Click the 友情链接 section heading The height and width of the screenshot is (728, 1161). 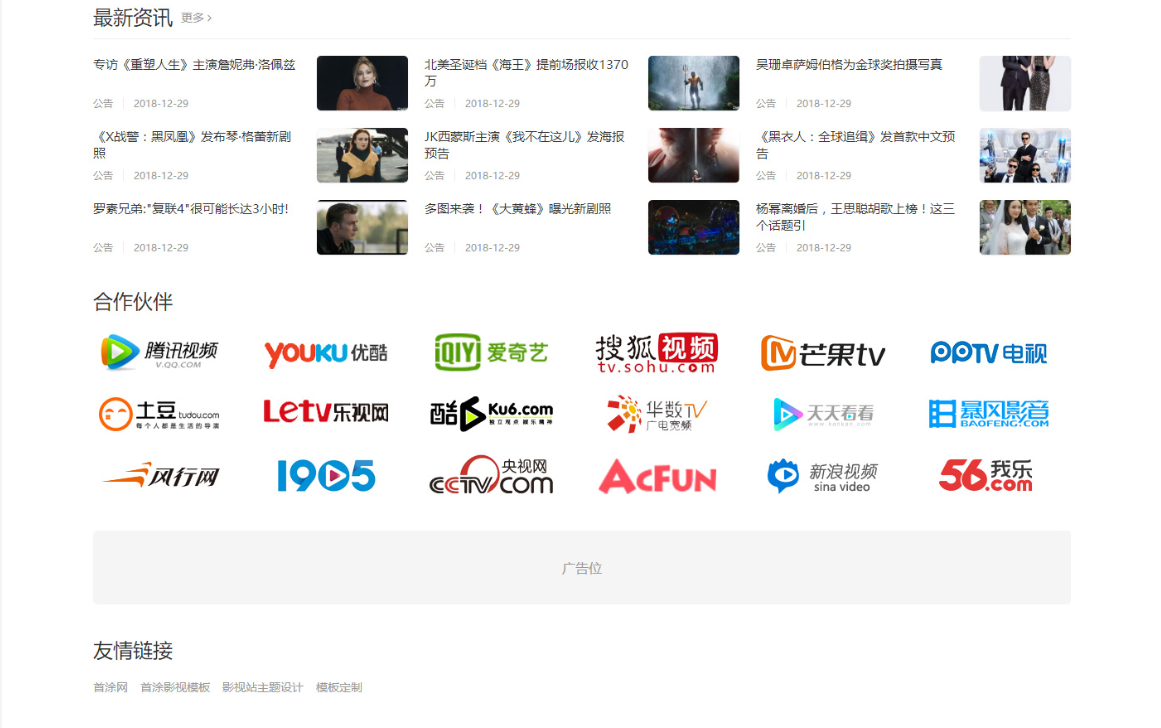click(133, 651)
